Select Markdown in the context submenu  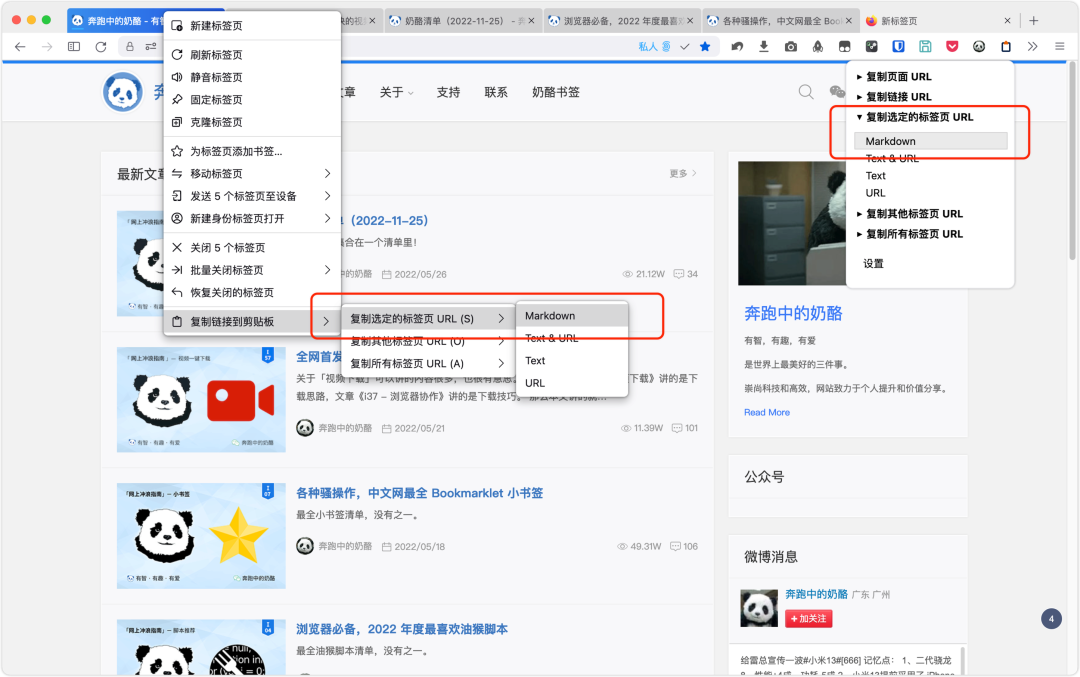coord(572,315)
